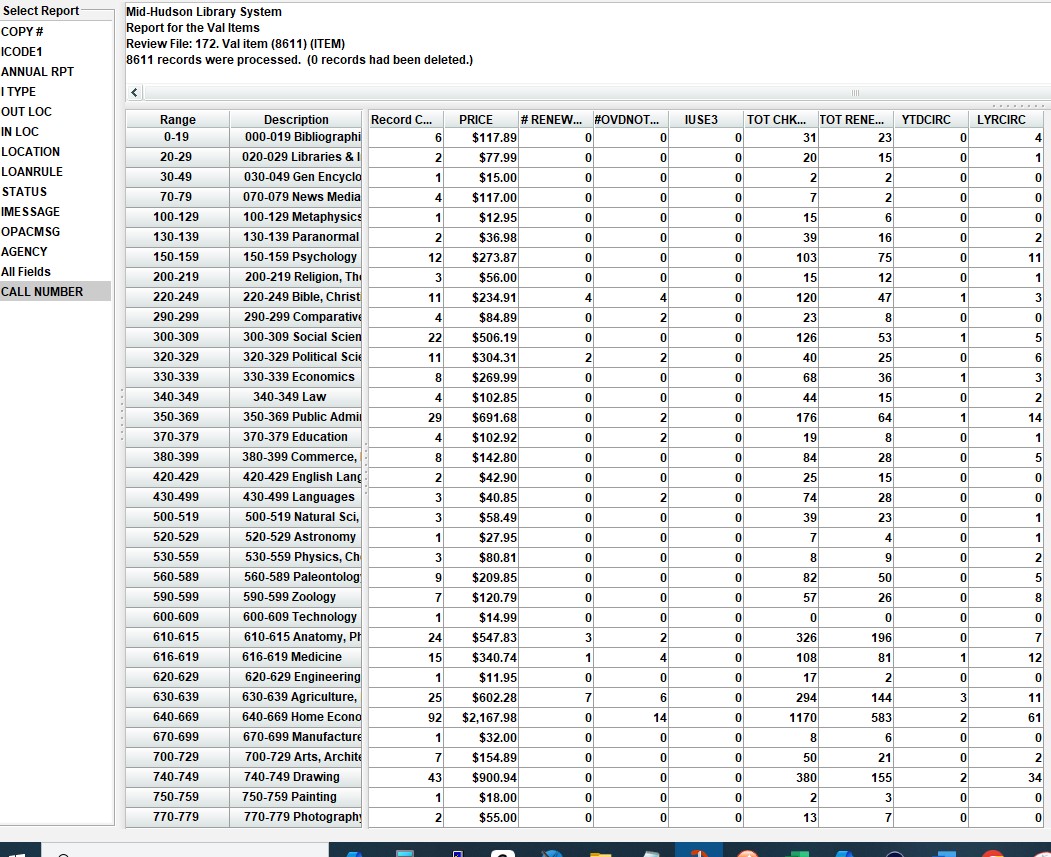Select the STATUS report

coord(56,192)
